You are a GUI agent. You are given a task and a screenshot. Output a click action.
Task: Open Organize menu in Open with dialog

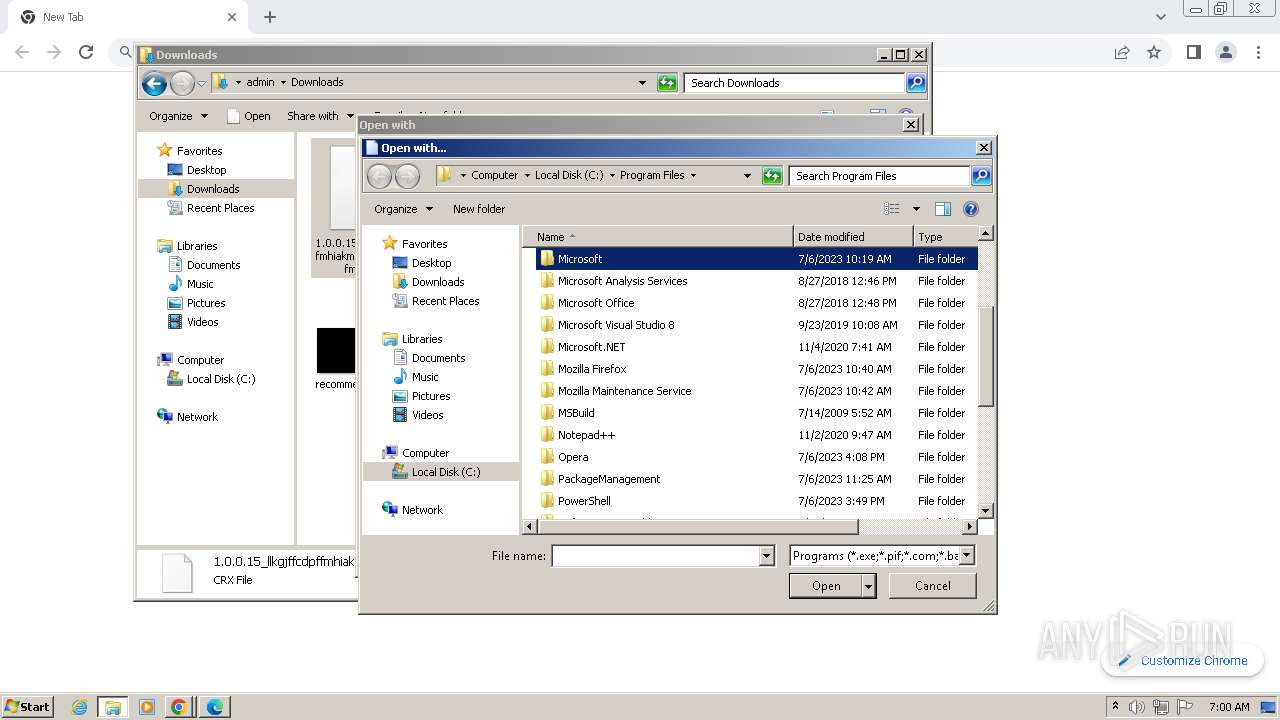403,209
